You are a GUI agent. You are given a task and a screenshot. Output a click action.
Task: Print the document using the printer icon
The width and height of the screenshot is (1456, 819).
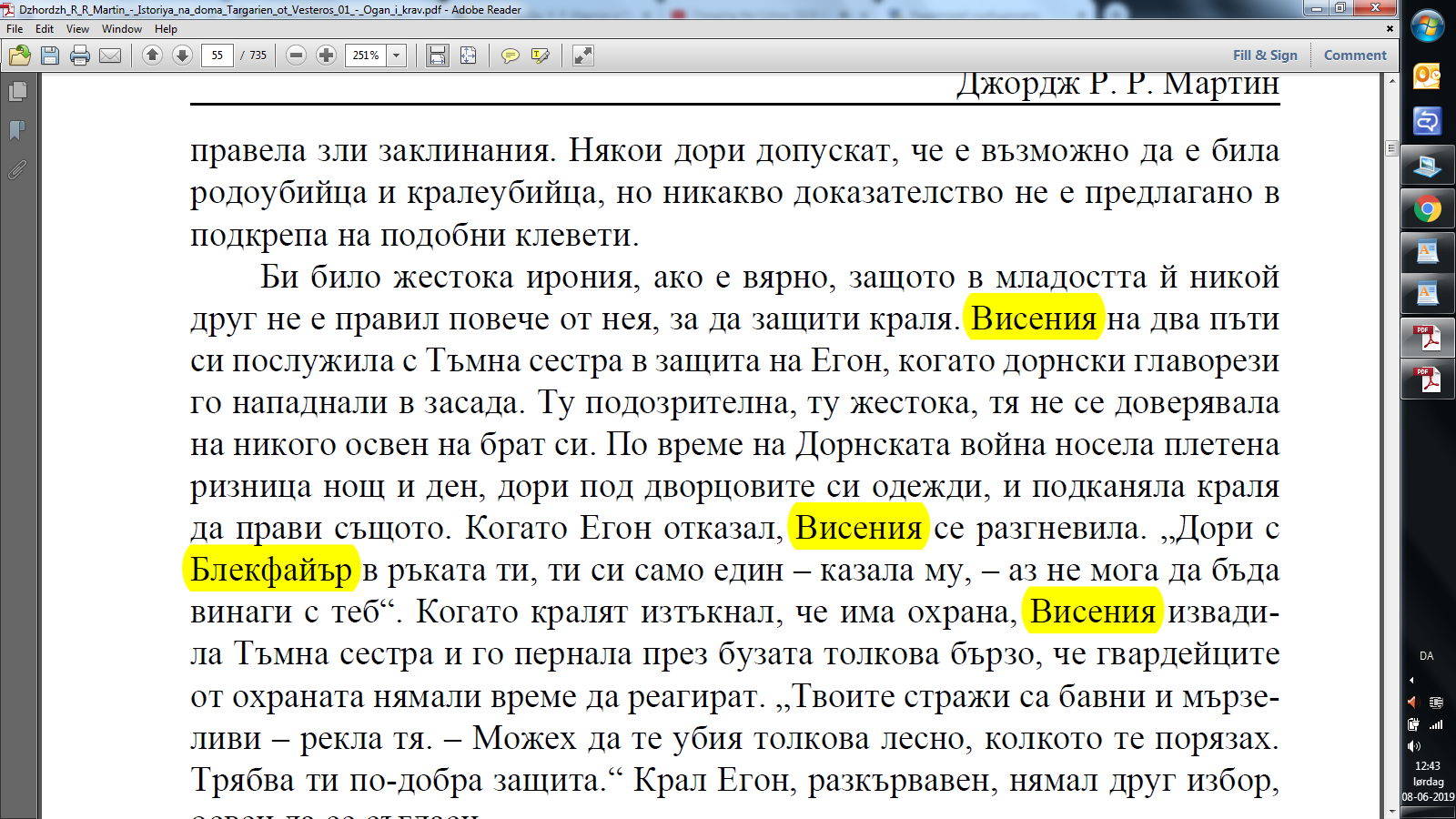80,56
